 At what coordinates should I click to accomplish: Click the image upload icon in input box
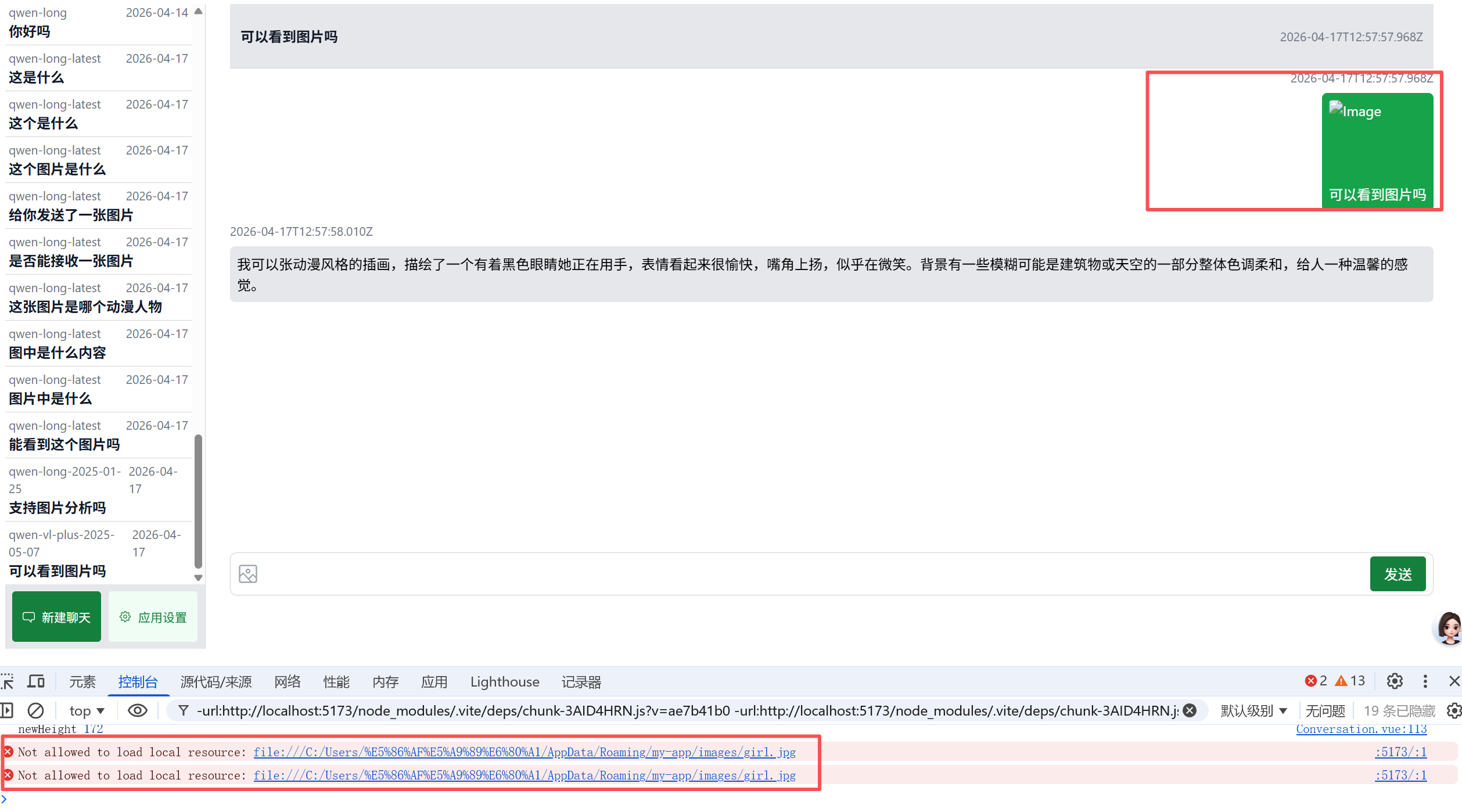[x=248, y=574]
